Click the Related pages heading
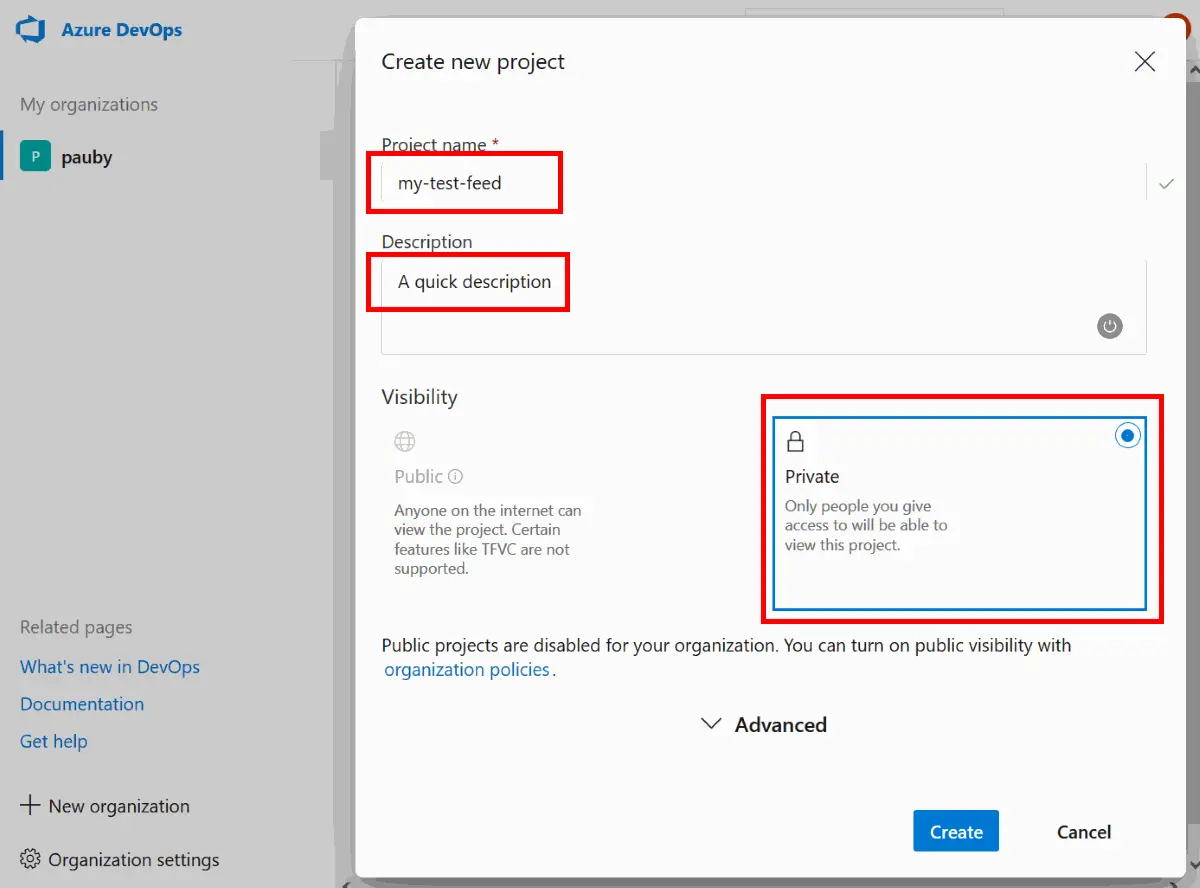This screenshot has height=888, width=1200. (x=76, y=627)
